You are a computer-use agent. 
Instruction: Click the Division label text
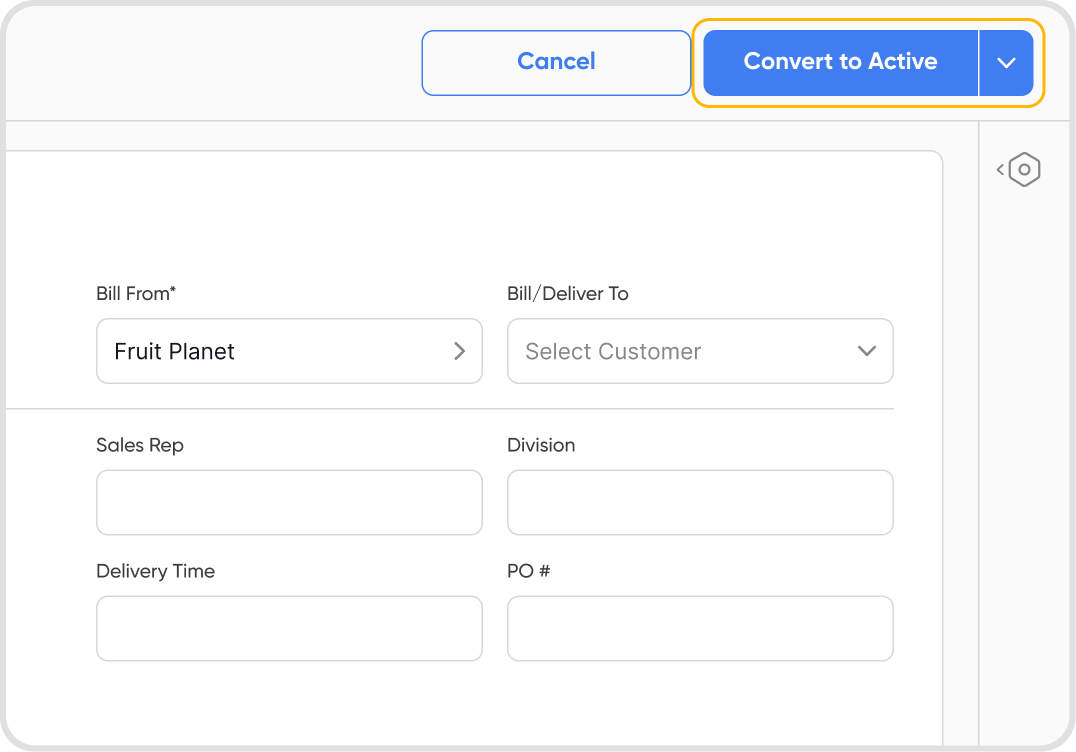pos(541,445)
